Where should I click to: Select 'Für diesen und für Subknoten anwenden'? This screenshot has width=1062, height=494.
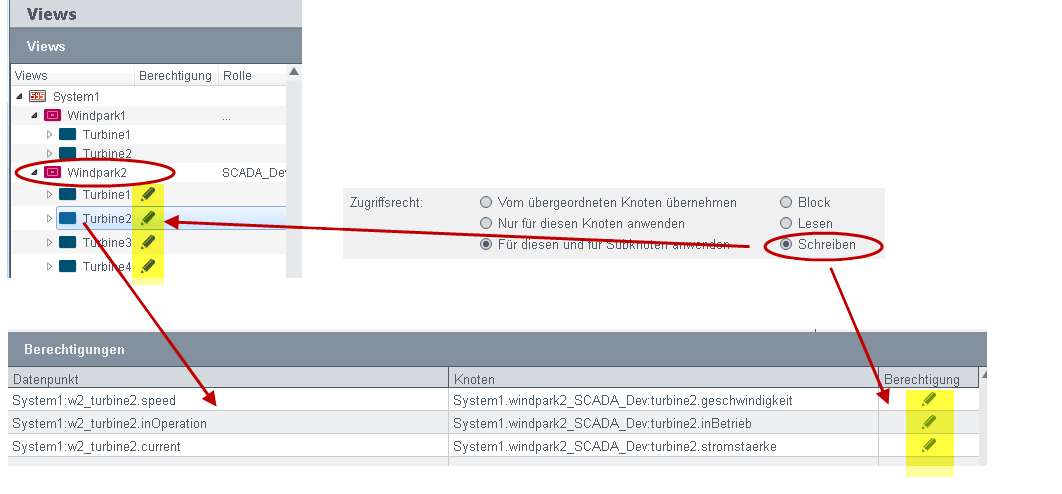click(x=486, y=244)
